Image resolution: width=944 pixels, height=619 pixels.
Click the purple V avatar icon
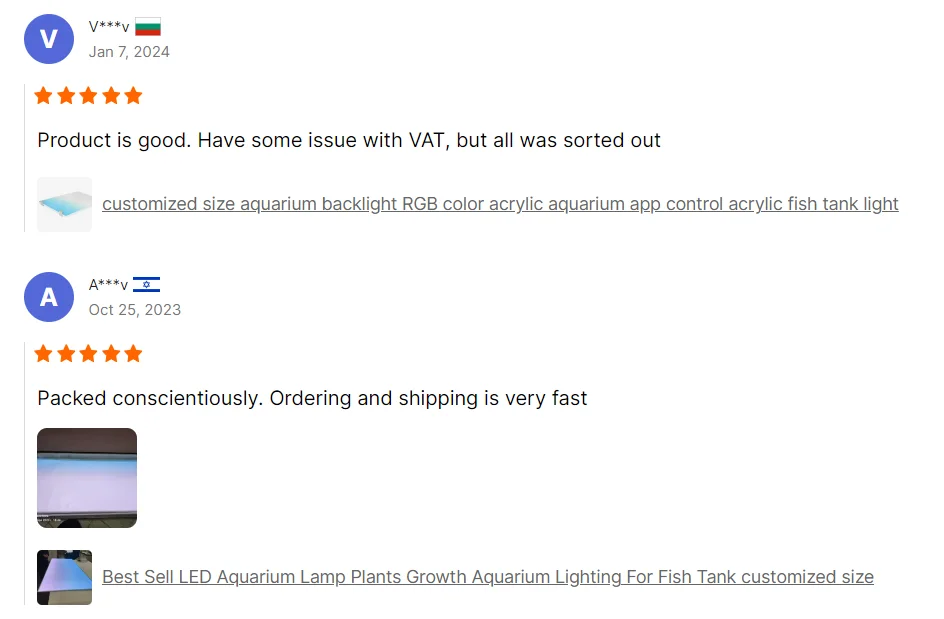48,39
